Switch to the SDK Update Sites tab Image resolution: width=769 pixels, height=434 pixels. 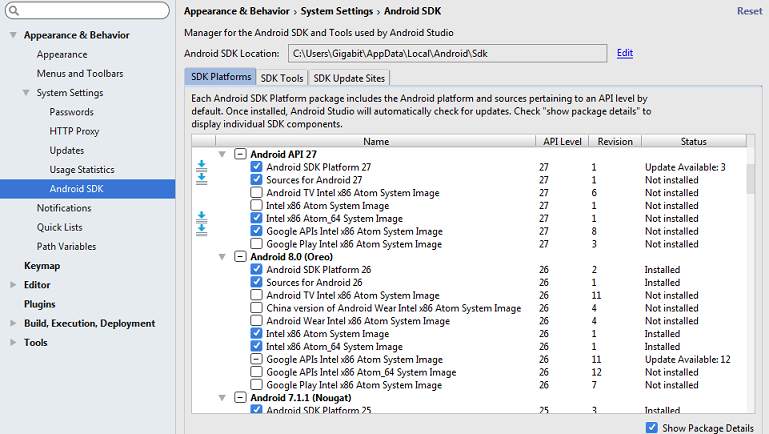click(349, 78)
